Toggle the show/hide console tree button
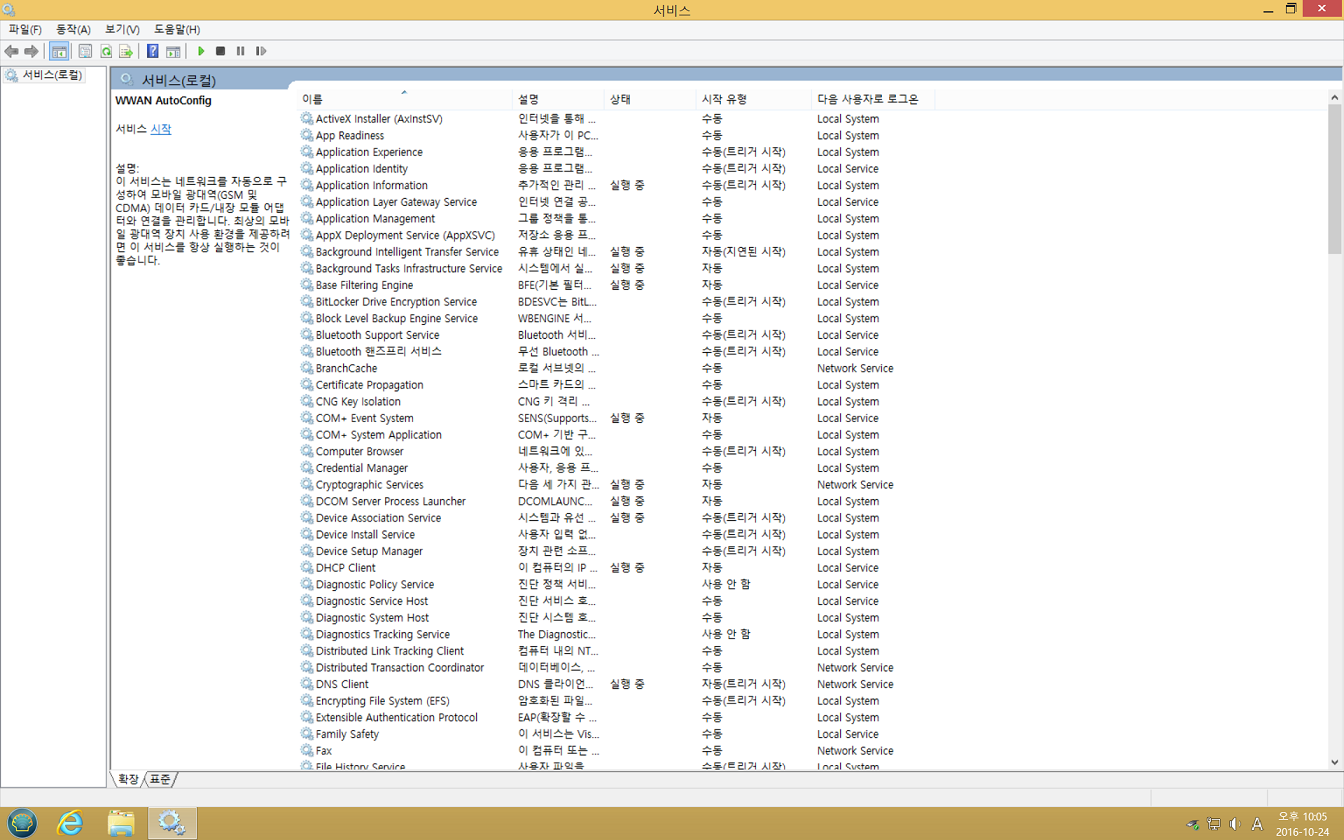This screenshot has width=1344, height=840. 59,51
